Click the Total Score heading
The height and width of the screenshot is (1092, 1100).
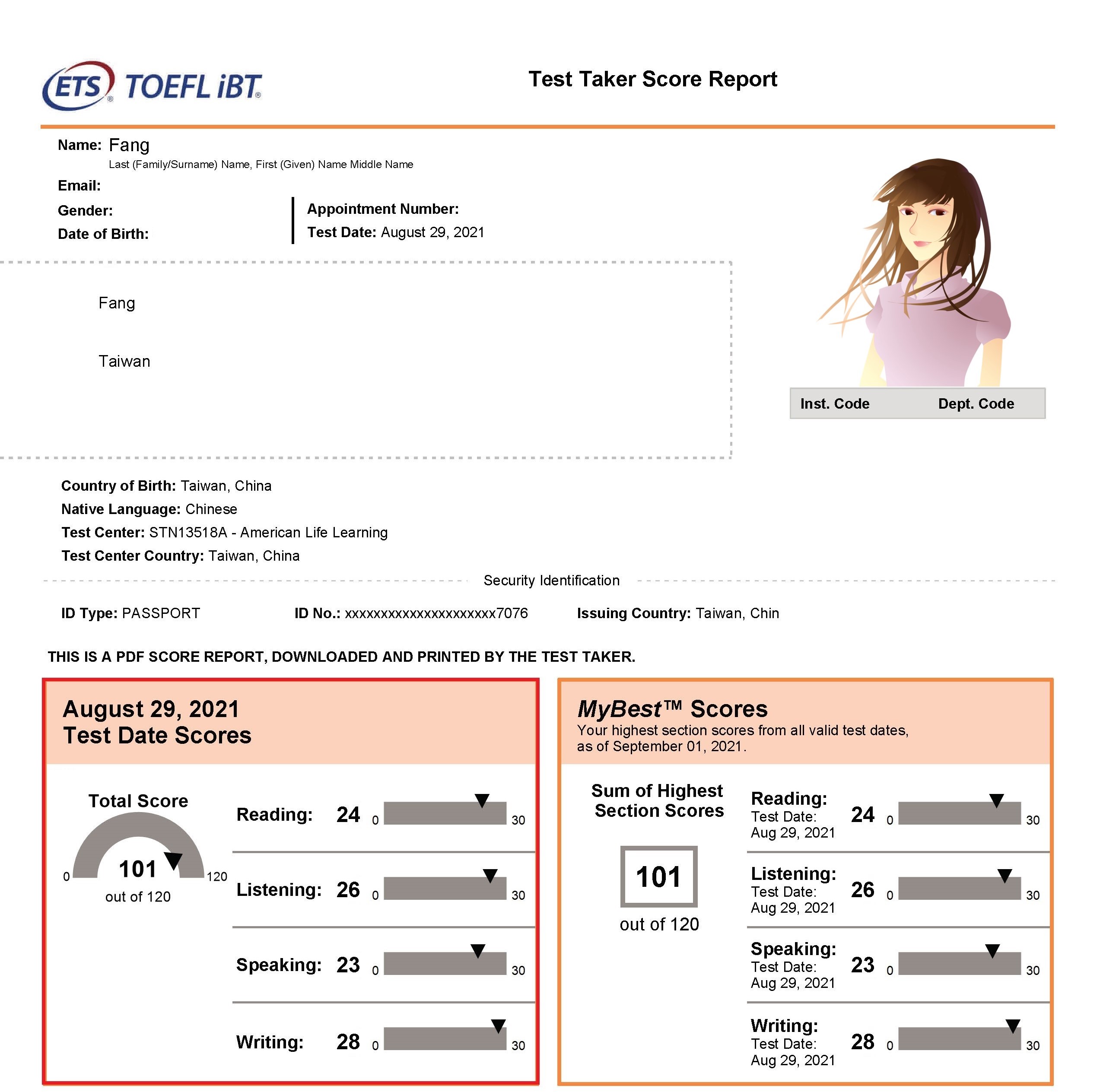click(138, 801)
